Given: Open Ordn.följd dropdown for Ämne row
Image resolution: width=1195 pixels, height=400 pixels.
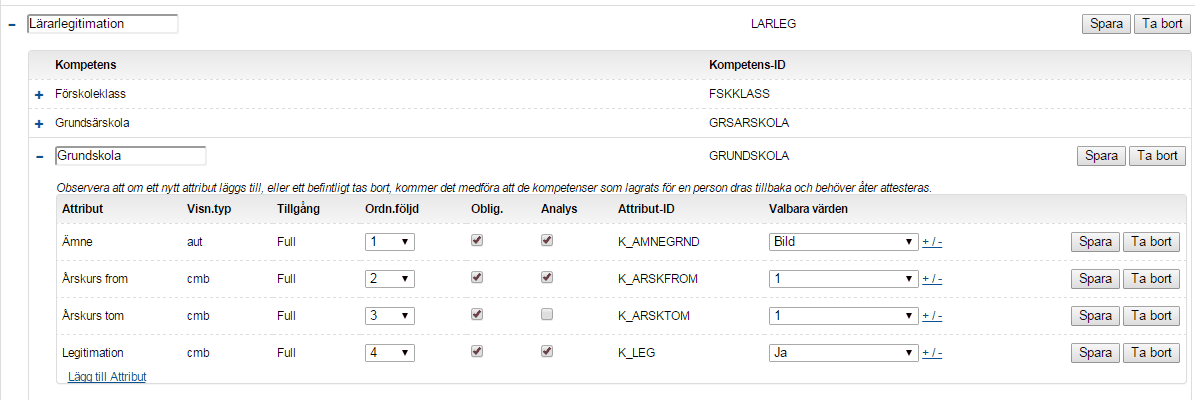Looking at the screenshot, I should pos(390,242).
